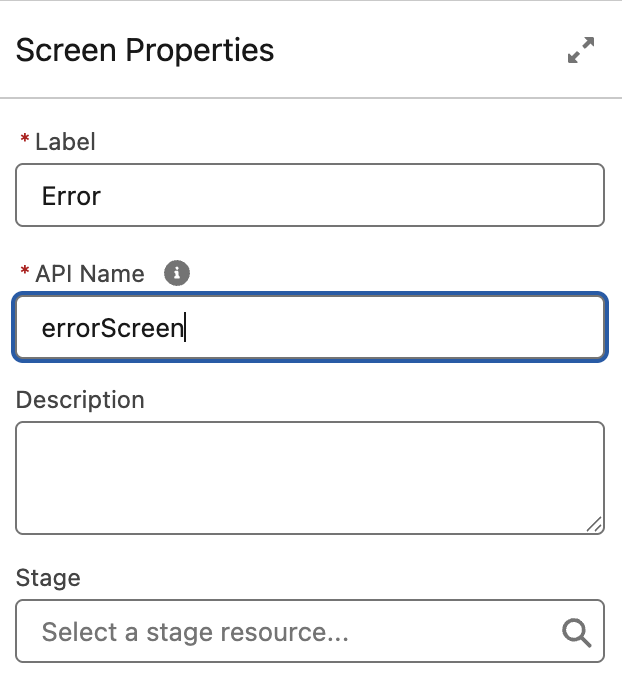The width and height of the screenshot is (622, 694).
Task: Focus the Label input field
Action: pos(310,195)
